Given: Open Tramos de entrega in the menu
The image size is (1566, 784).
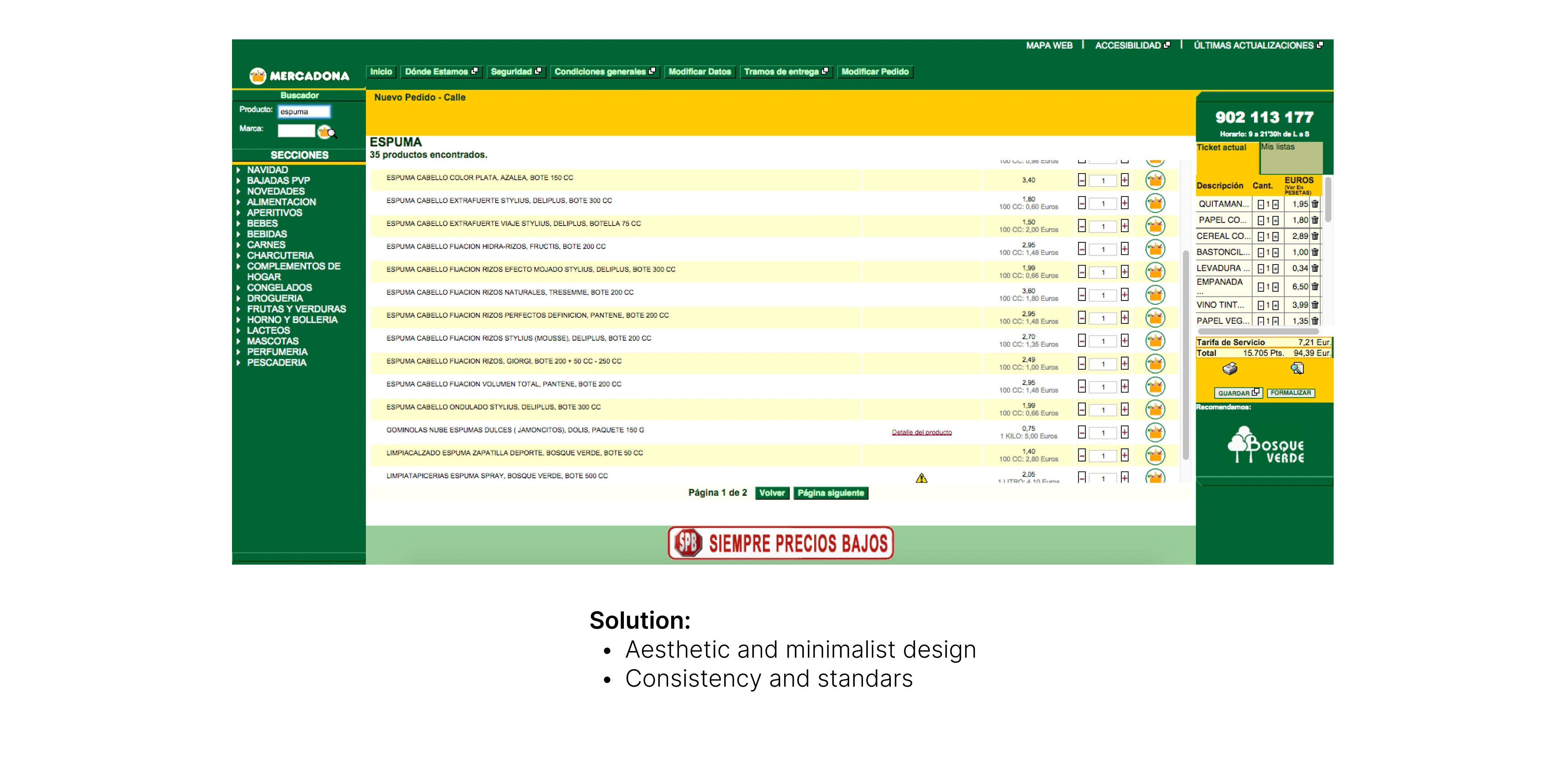Looking at the screenshot, I should tap(786, 72).
